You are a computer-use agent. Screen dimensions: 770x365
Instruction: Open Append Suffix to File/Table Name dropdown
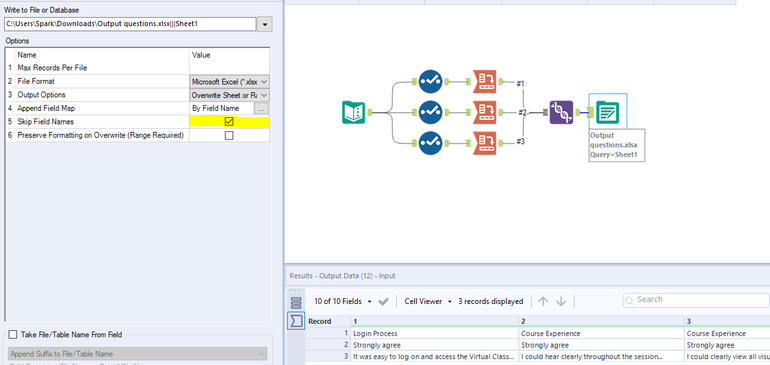click(x=138, y=354)
